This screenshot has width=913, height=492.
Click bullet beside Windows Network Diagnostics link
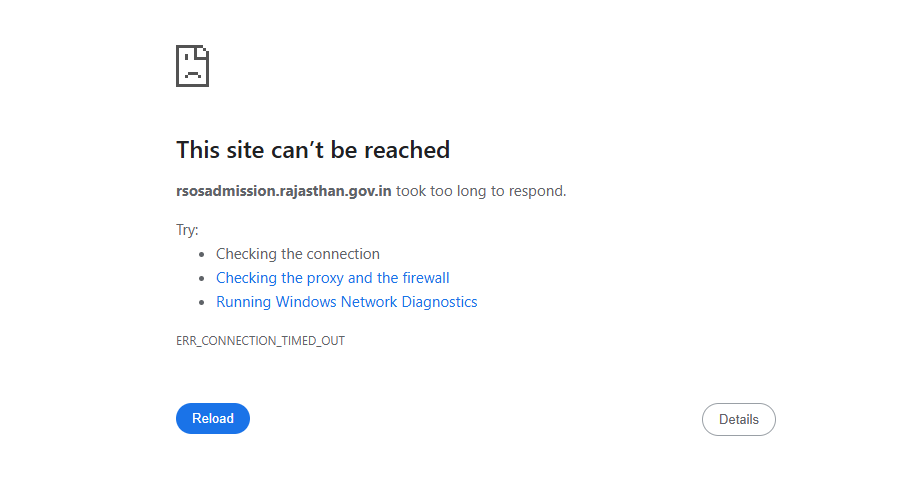tap(203, 302)
